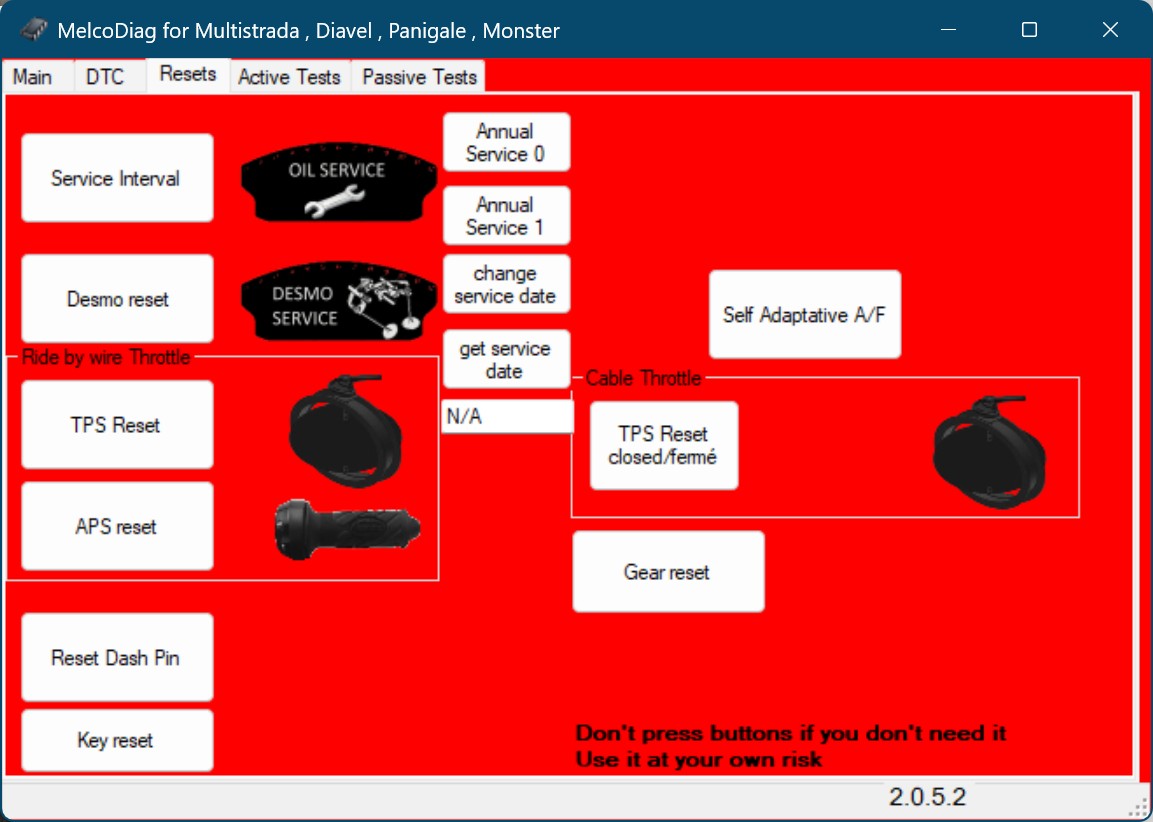
Task: Click change service date button
Action: click(x=506, y=284)
